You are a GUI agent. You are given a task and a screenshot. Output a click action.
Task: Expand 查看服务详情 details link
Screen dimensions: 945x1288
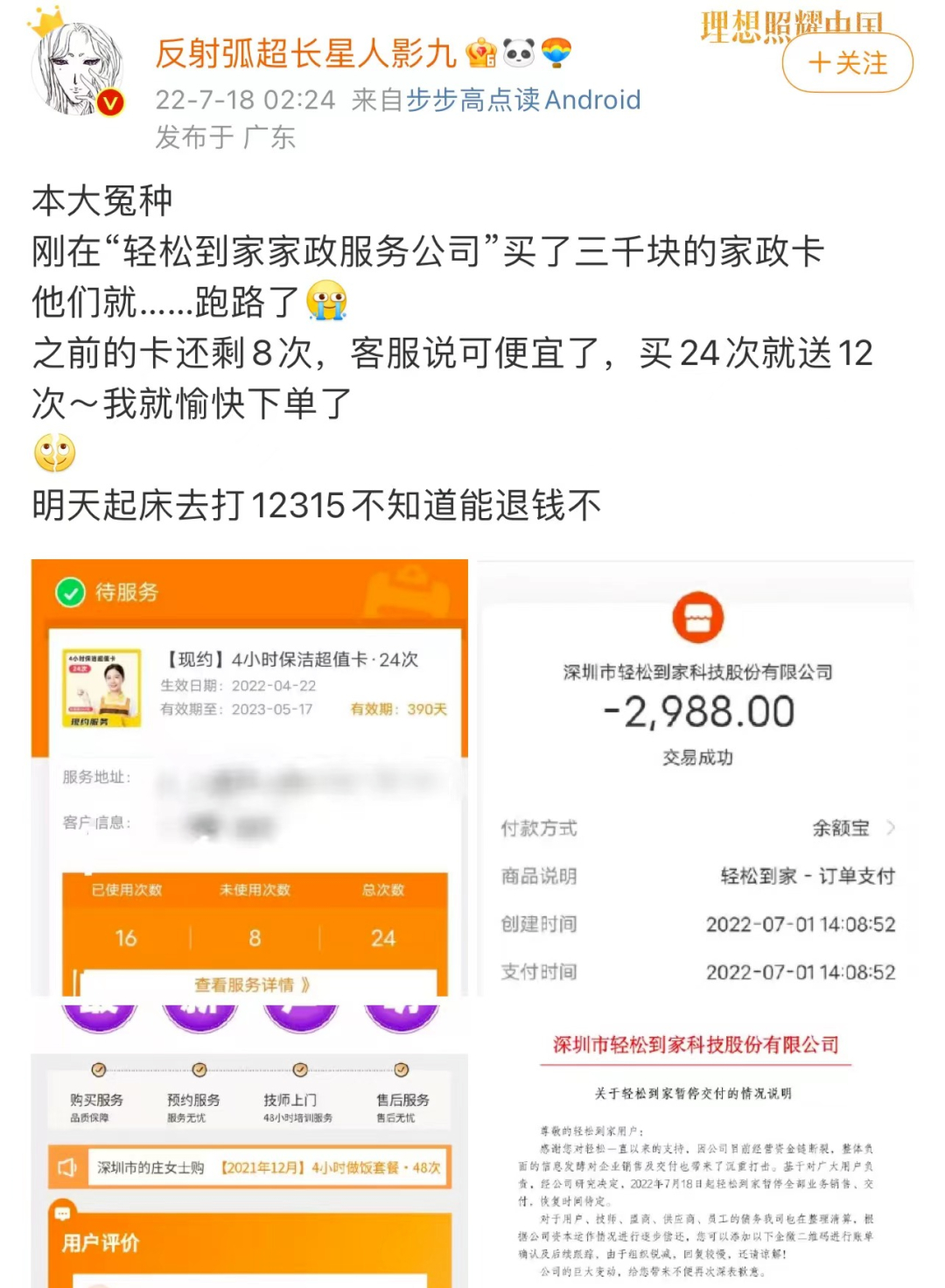pos(252,985)
